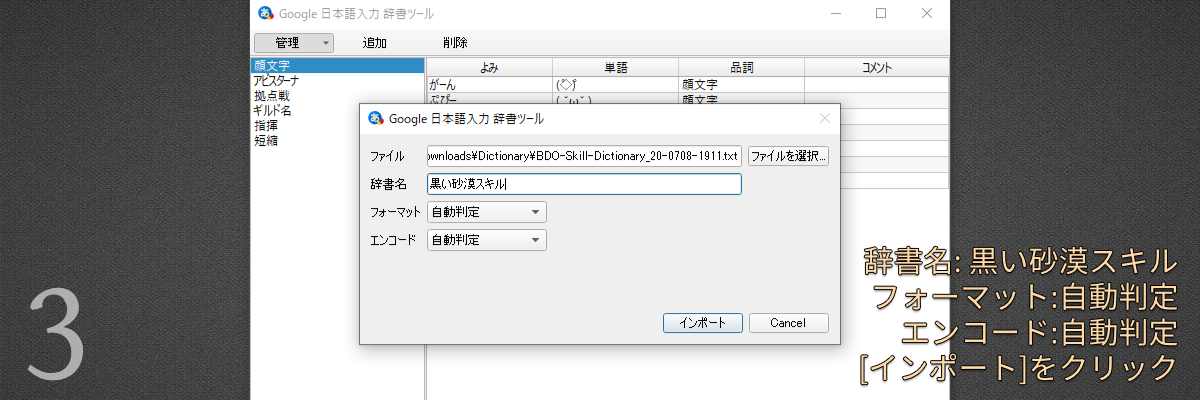Select 短縮 dictionary in list
1200x400 pixels.
266,141
